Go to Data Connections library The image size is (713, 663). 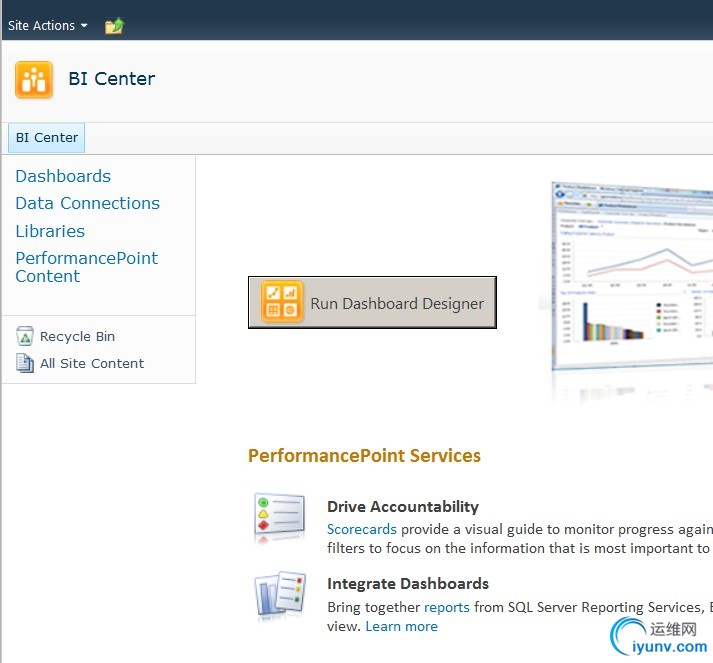[87, 203]
